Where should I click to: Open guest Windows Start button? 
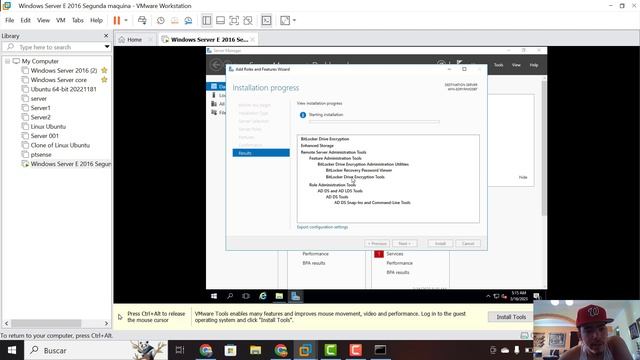point(214,296)
